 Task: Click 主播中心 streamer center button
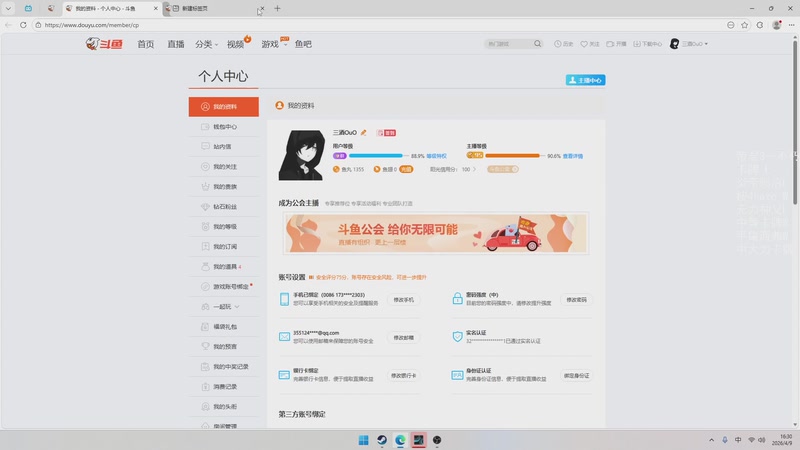pyautogui.click(x=585, y=80)
